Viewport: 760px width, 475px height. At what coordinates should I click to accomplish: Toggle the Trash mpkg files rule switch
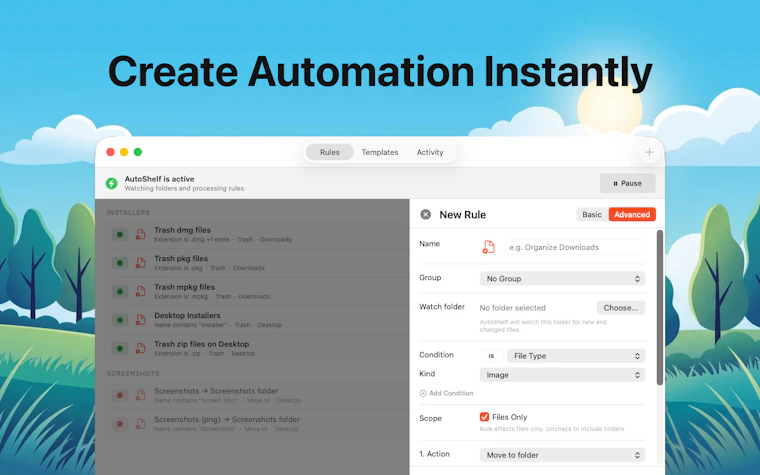click(x=120, y=292)
